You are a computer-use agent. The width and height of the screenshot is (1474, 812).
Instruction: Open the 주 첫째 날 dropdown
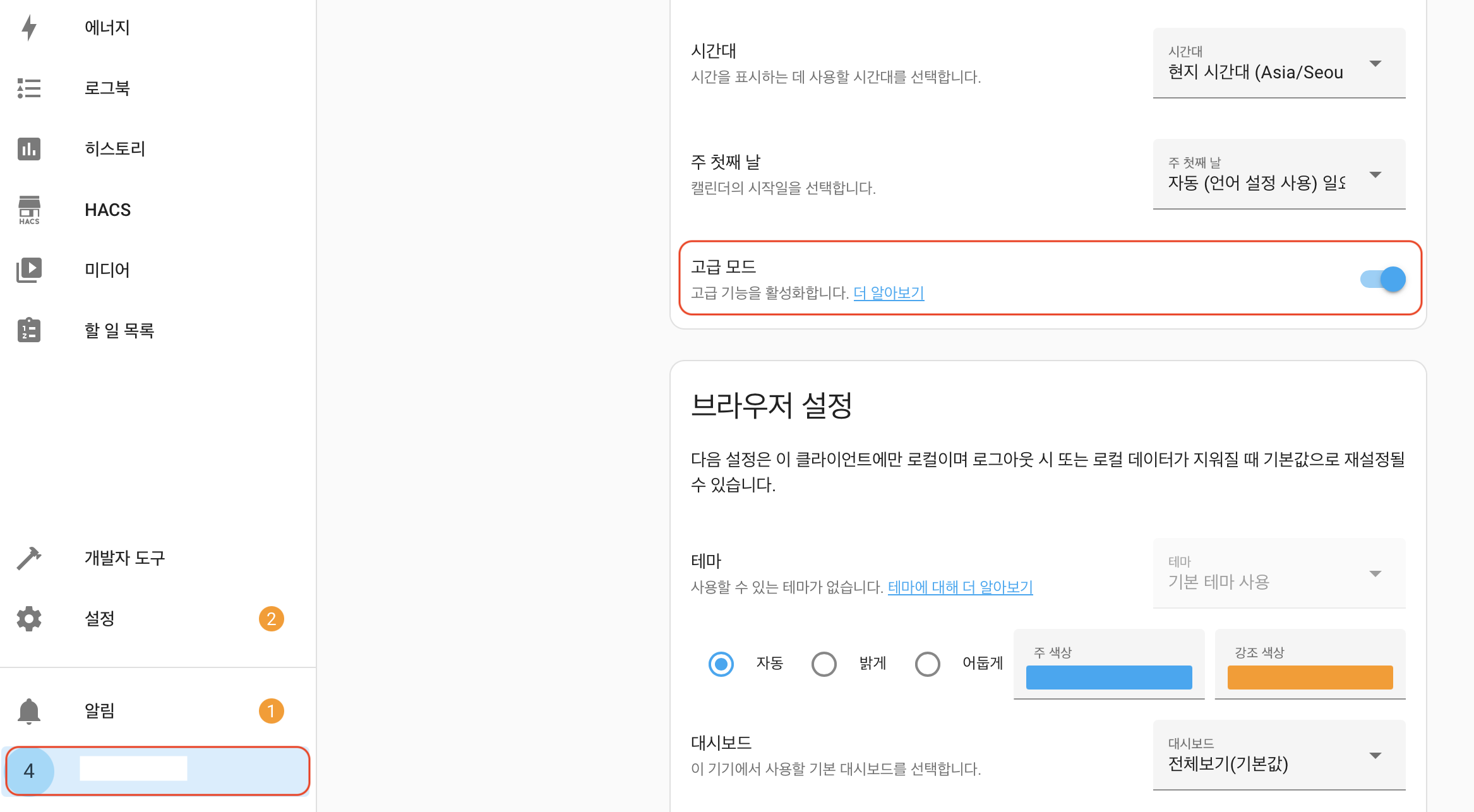pos(1279,174)
